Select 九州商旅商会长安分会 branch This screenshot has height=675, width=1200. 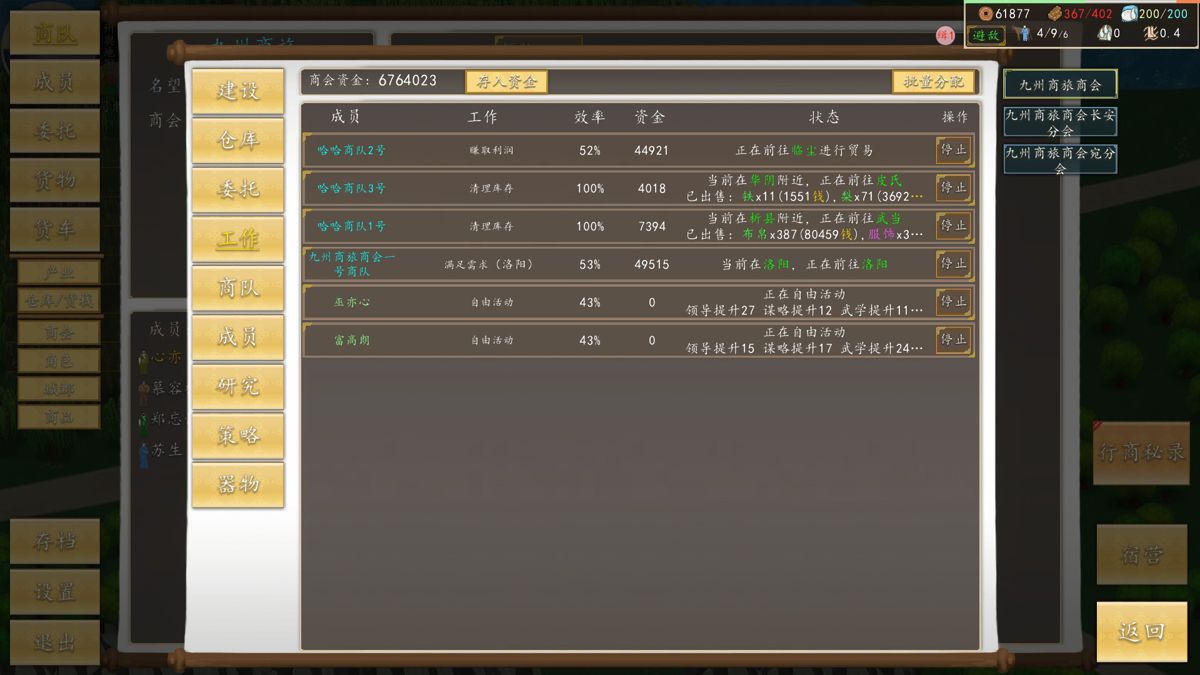[x=1060, y=123]
